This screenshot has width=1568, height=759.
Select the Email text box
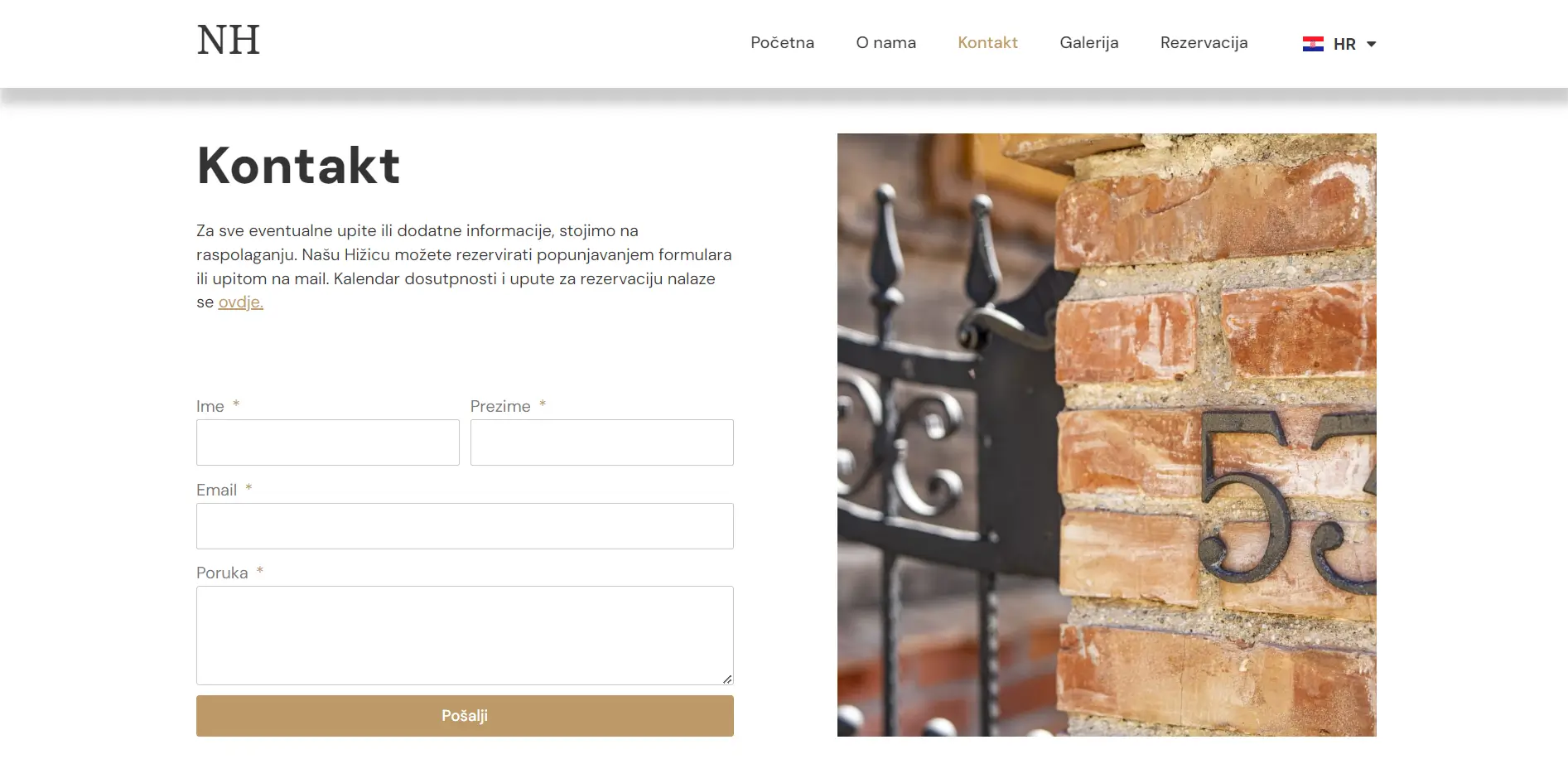[465, 526]
